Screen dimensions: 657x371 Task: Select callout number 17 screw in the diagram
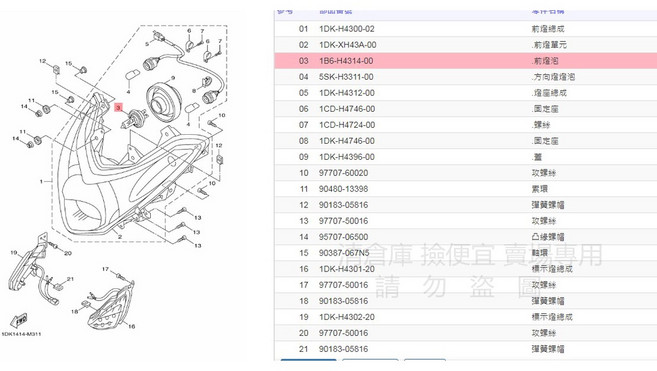point(105,269)
